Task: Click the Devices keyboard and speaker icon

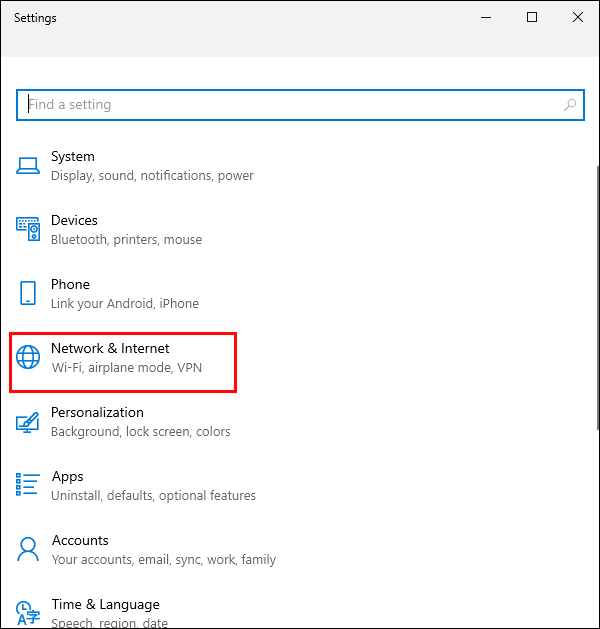Action: pos(28,229)
